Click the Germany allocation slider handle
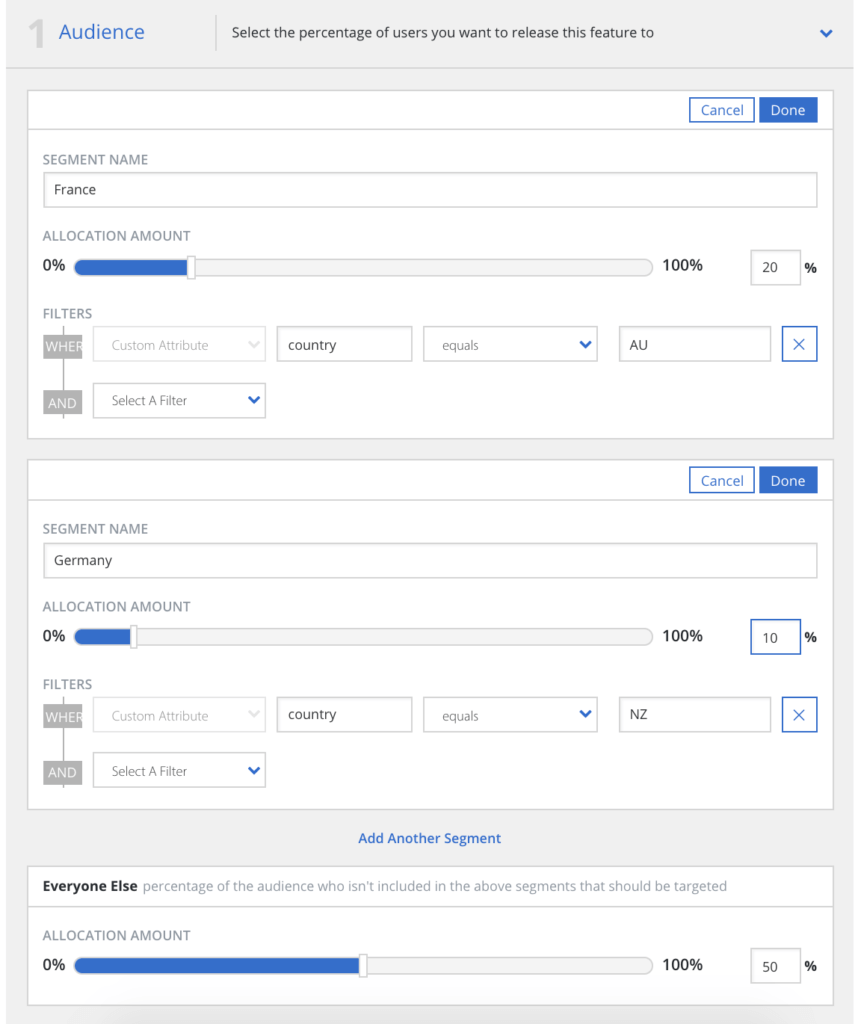Viewport: 858px width, 1024px height. point(133,636)
